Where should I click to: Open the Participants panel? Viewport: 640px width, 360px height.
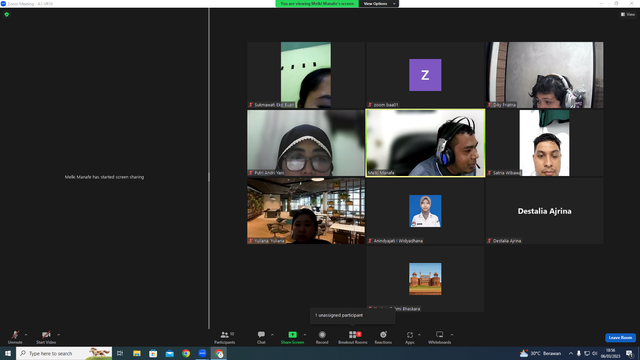point(224,337)
